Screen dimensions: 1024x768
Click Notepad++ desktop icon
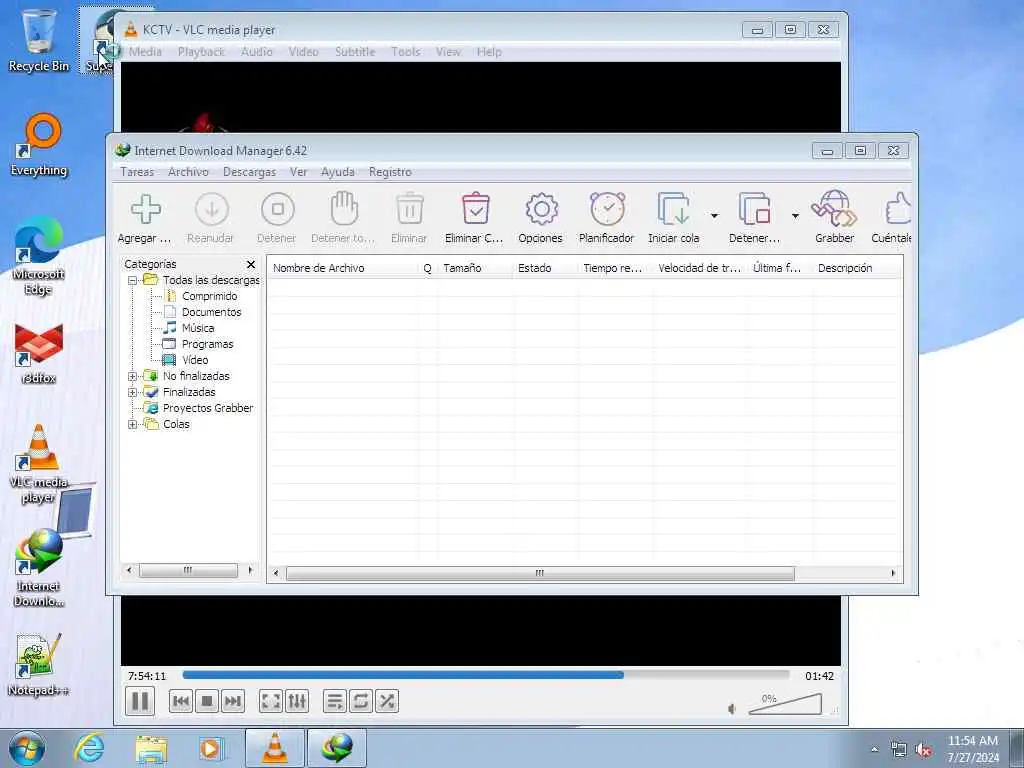38,665
